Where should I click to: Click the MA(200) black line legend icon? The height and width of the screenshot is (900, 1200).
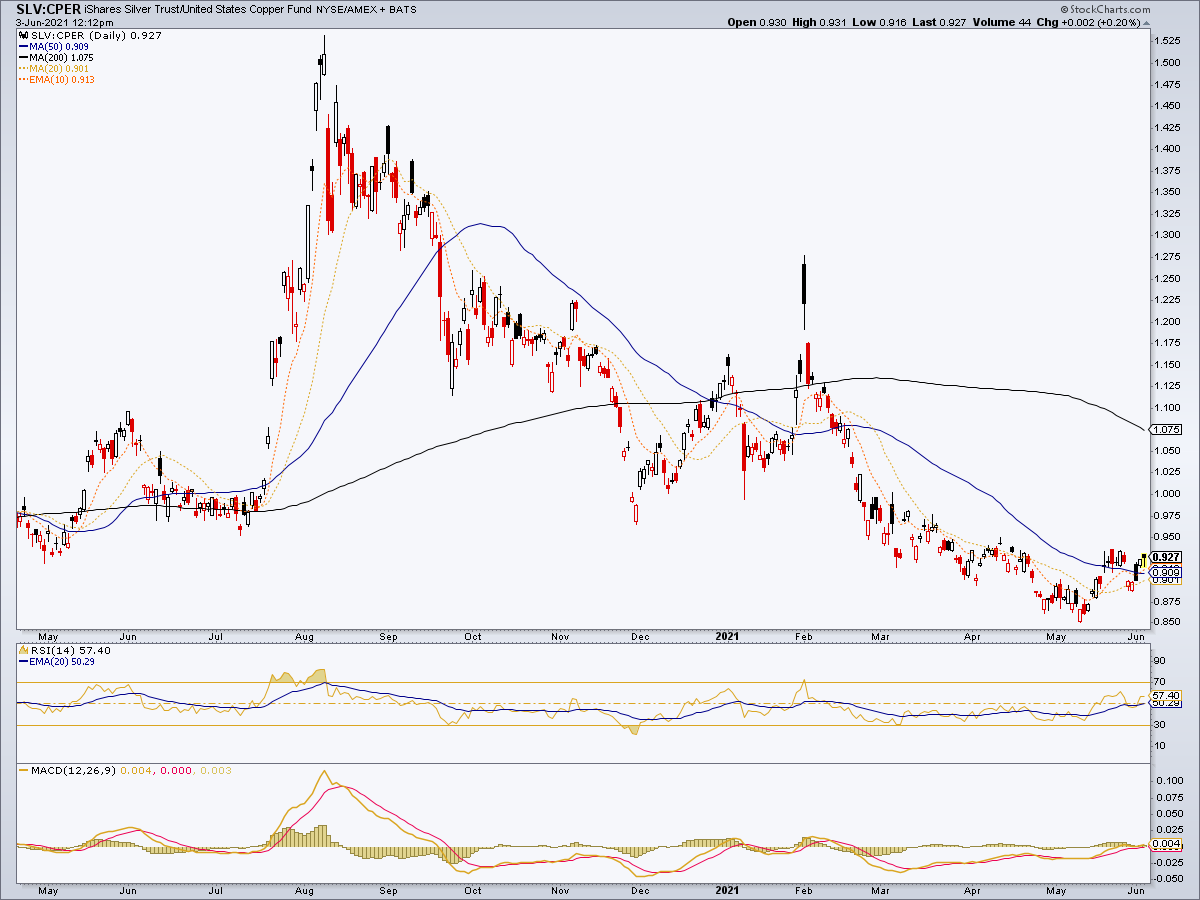click(25, 59)
